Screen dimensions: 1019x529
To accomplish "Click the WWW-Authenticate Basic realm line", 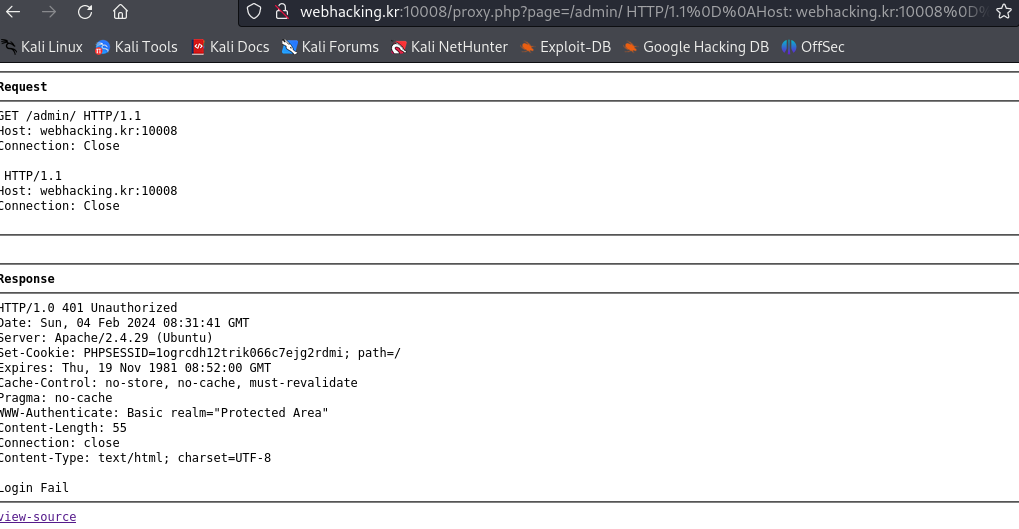I will (x=164, y=412).
